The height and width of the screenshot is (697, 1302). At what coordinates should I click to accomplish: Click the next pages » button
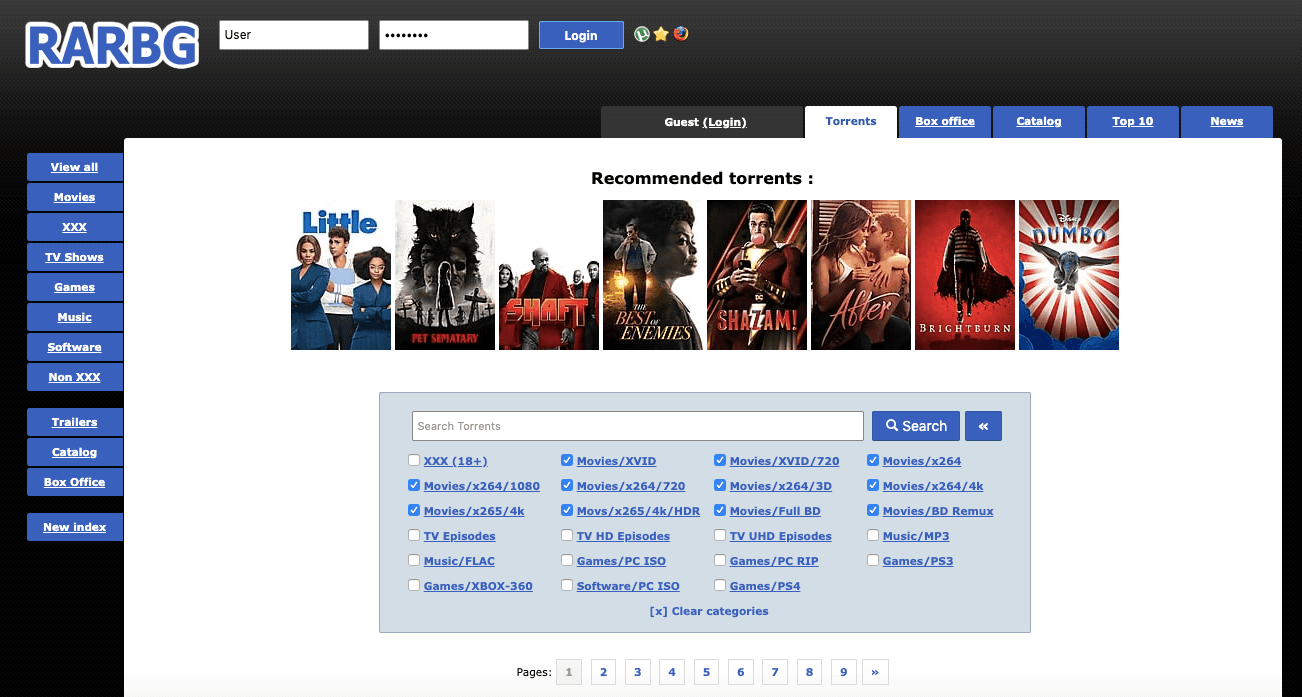876,672
